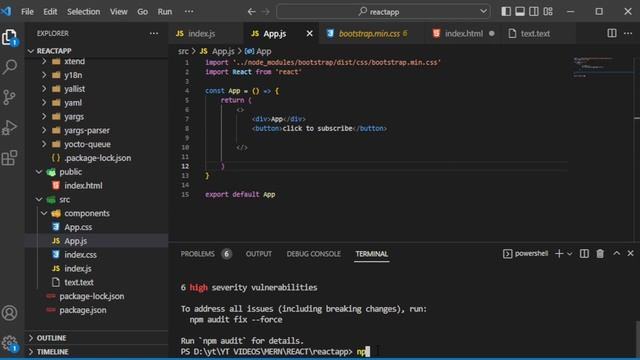Expand the yocto-queue folder
This screenshot has height=360, width=640.
click(96, 144)
